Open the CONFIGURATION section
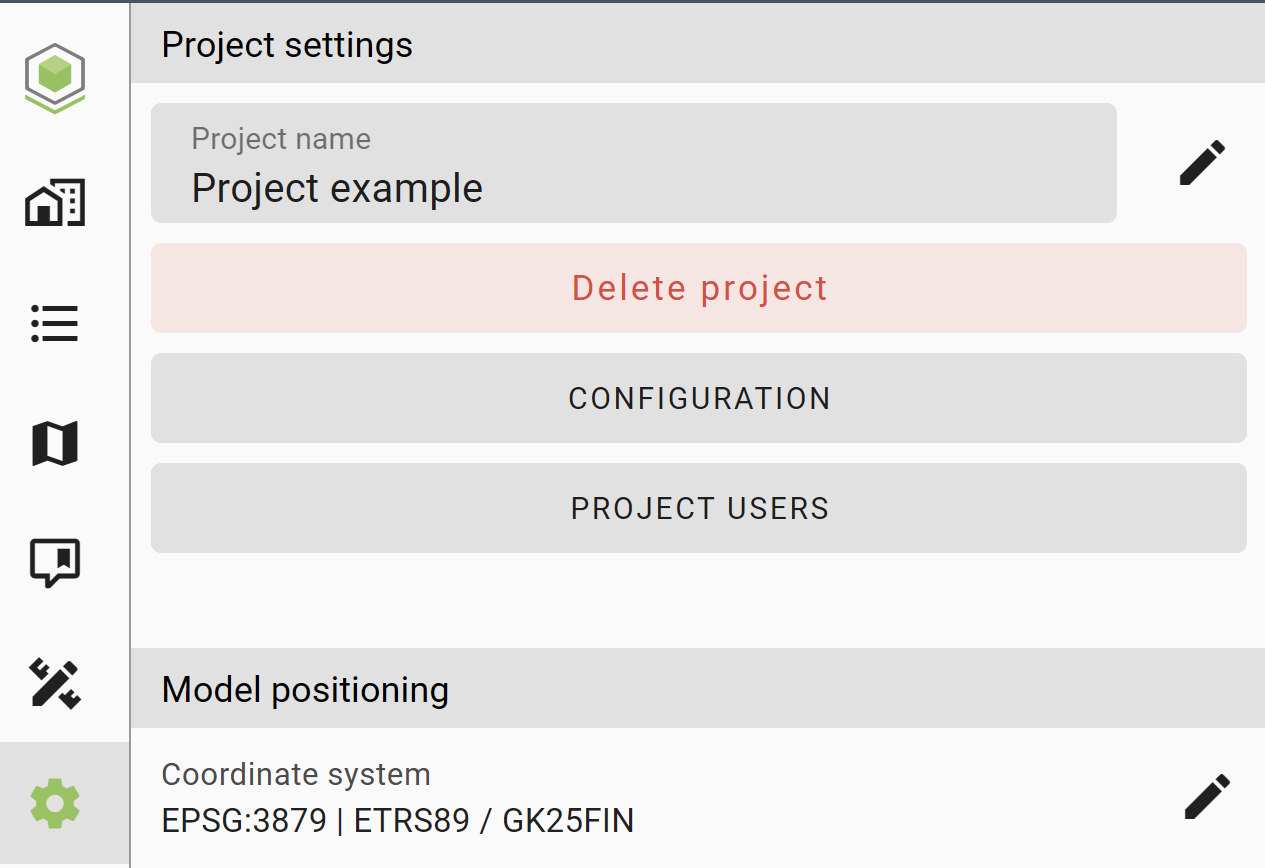The width and height of the screenshot is (1265, 868). coord(699,398)
